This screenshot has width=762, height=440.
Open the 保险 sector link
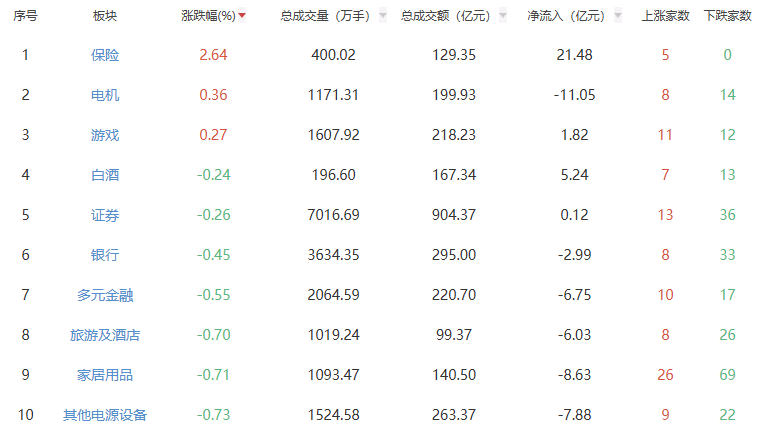(x=105, y=55)
